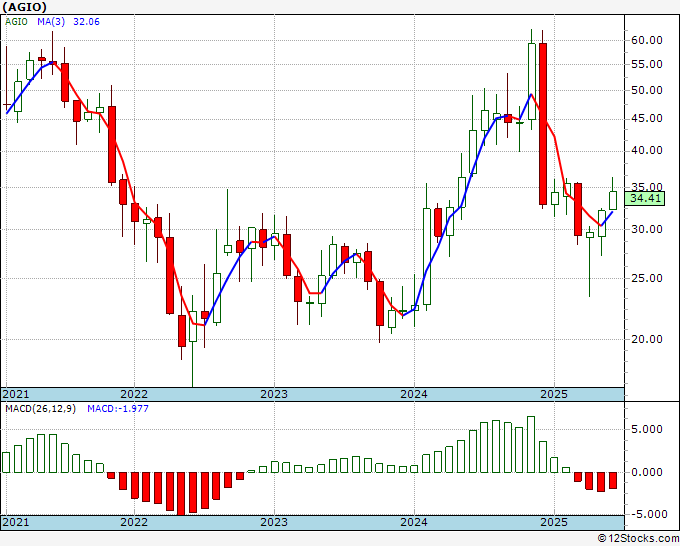Viewport: 680px width, 546px height.
Task: Click the 34.41 current price tag
Action: click(x=645, y=199)
